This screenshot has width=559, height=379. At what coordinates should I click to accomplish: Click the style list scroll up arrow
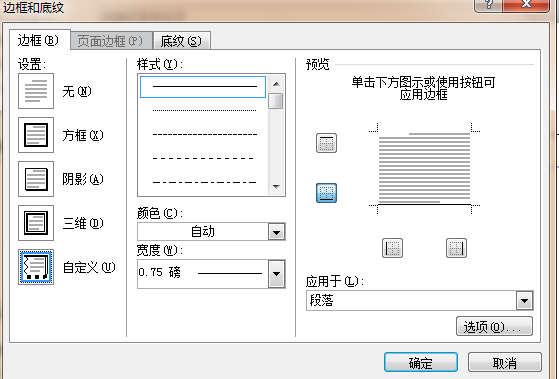[276, 84]
